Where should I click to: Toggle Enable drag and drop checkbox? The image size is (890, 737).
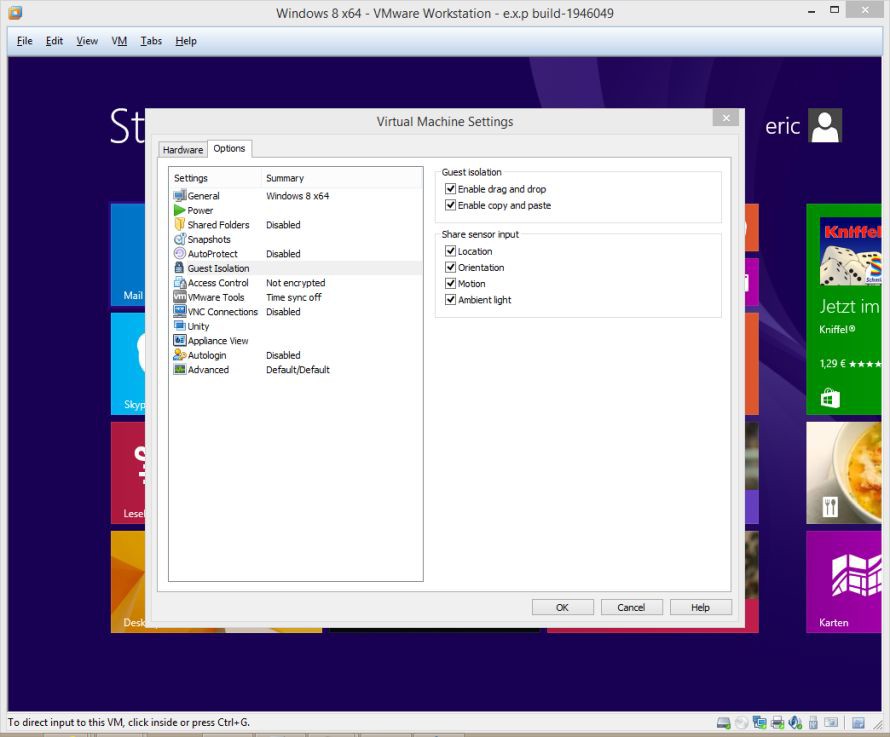(450, 189)
